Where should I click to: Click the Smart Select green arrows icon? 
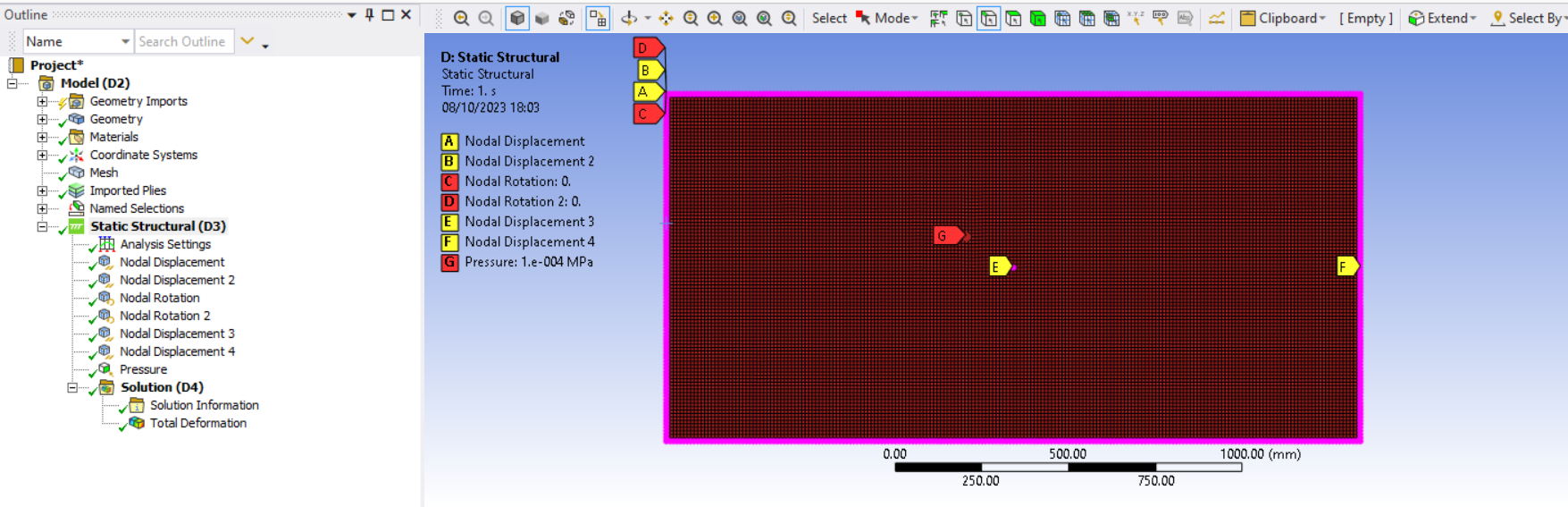click(938, 18)
